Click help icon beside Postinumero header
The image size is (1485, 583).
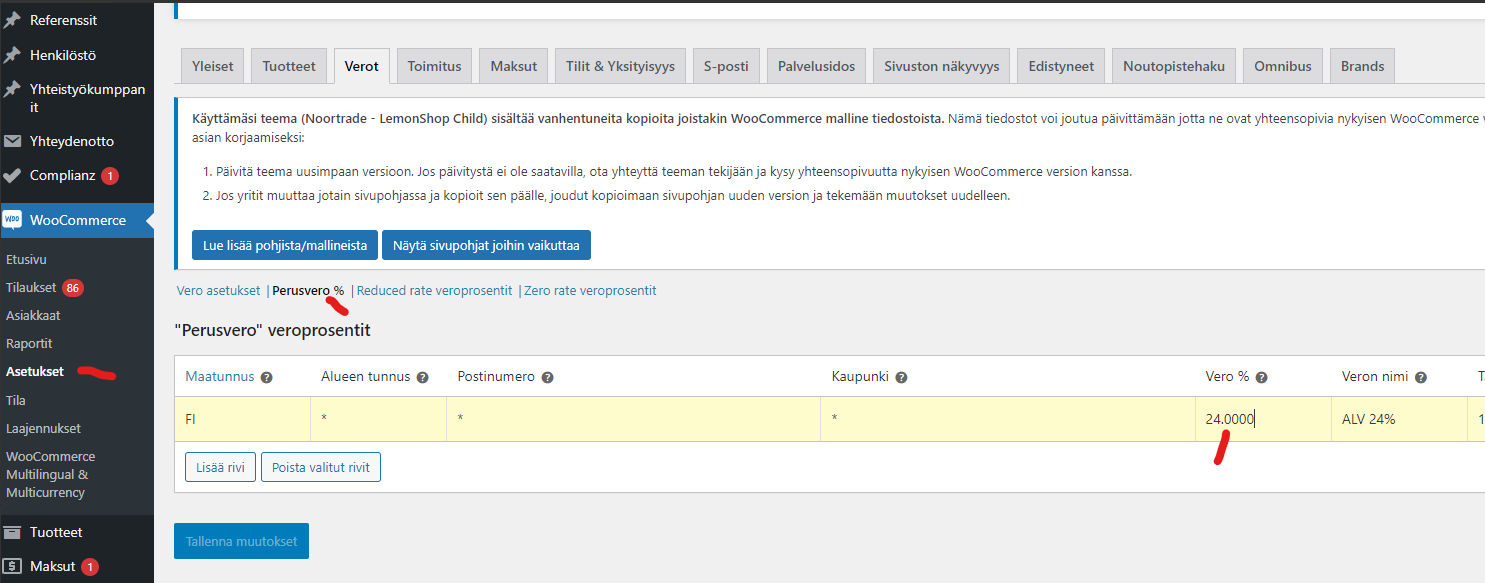tap(547, 378)
